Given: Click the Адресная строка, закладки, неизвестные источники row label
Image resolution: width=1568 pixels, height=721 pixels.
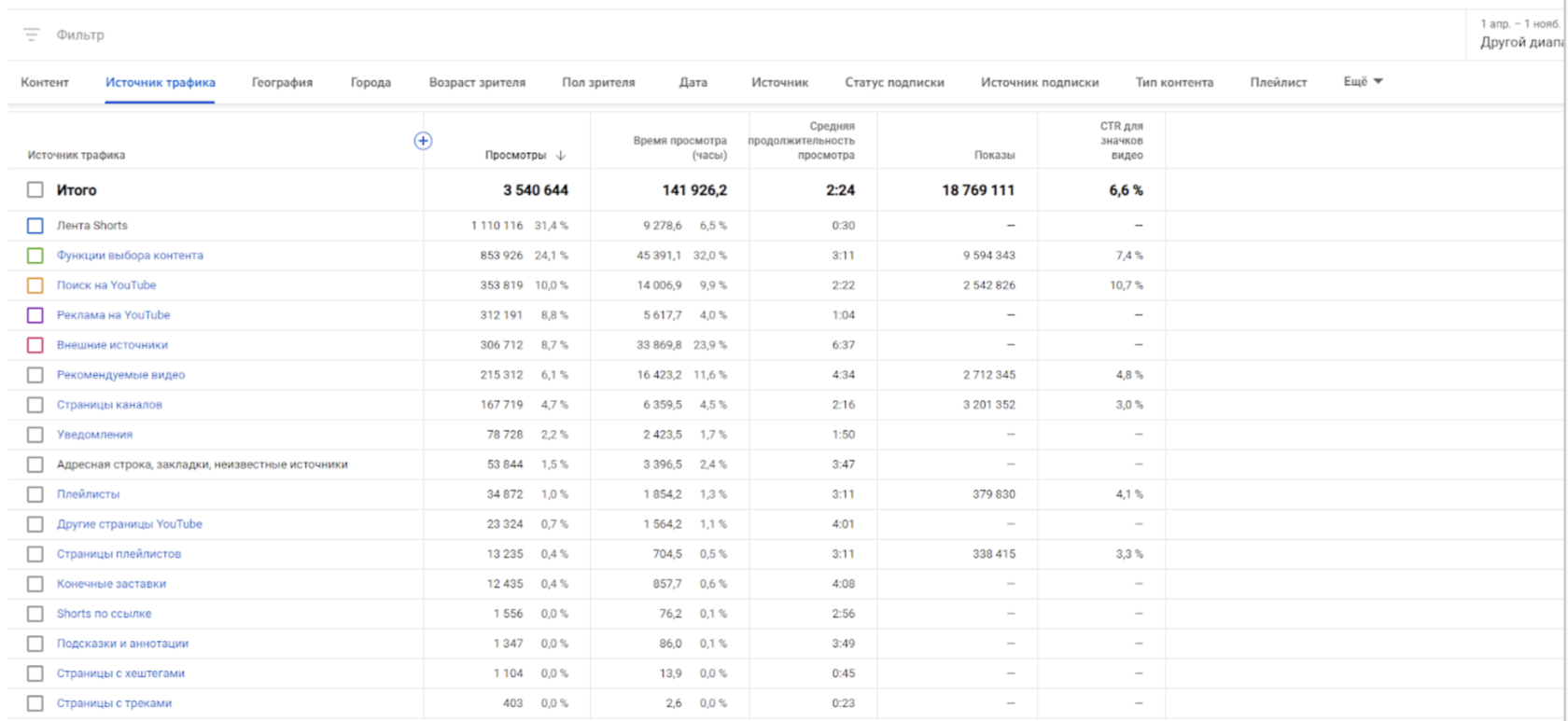Looking at the screenshot, I should tap(202, 464).
